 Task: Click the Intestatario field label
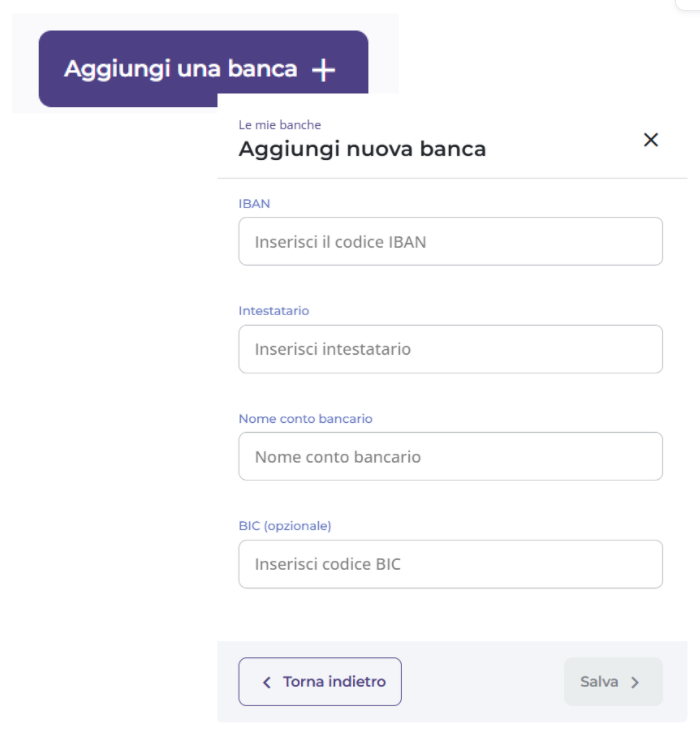point(274,311)
